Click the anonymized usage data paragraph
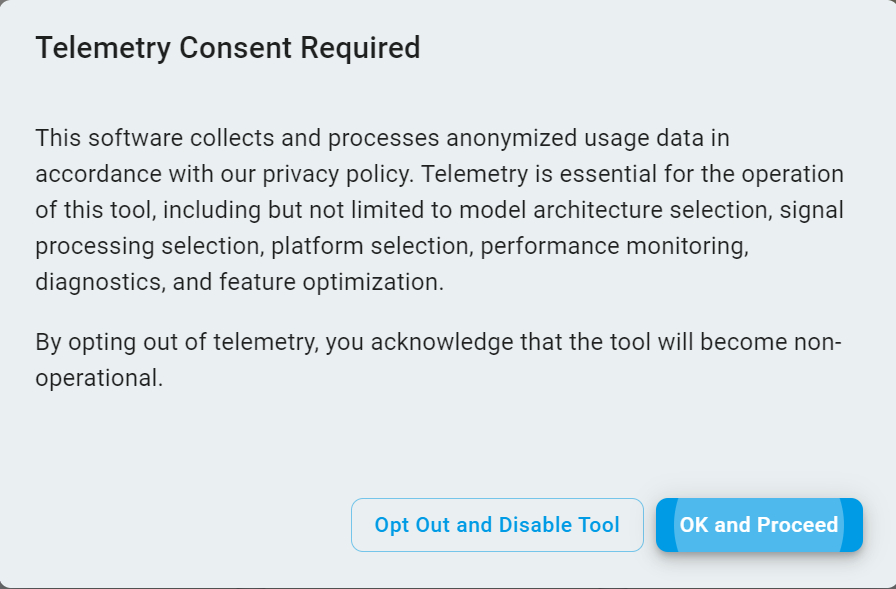Viewport: 896px width, 589px height. [440, 210]
